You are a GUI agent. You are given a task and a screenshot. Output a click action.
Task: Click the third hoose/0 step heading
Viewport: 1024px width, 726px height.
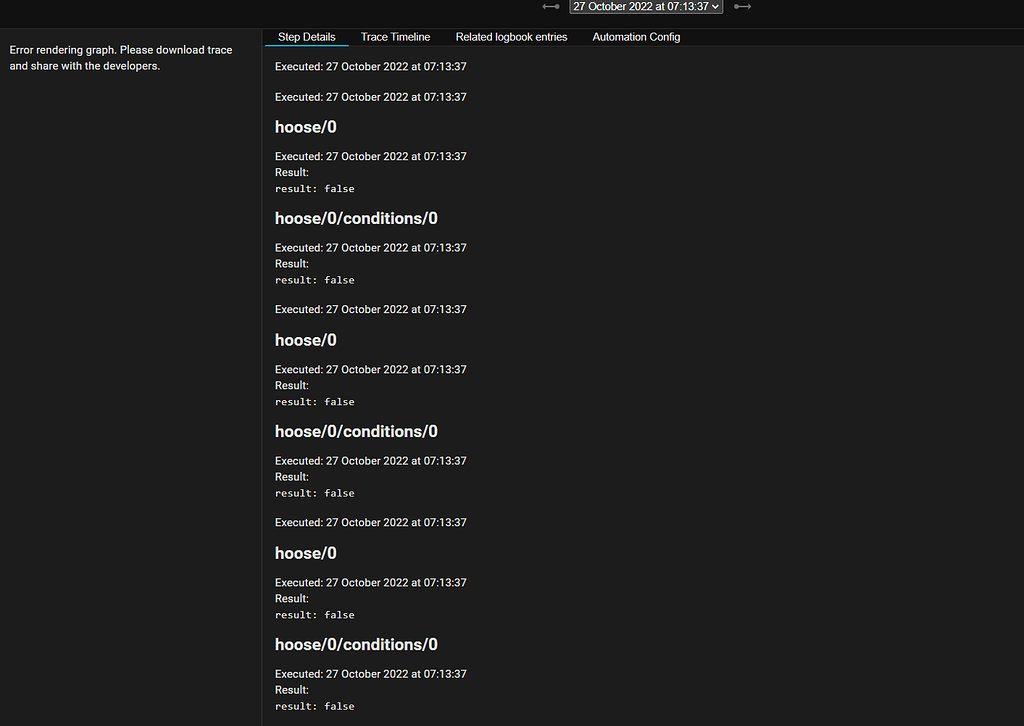click(305, 553)
